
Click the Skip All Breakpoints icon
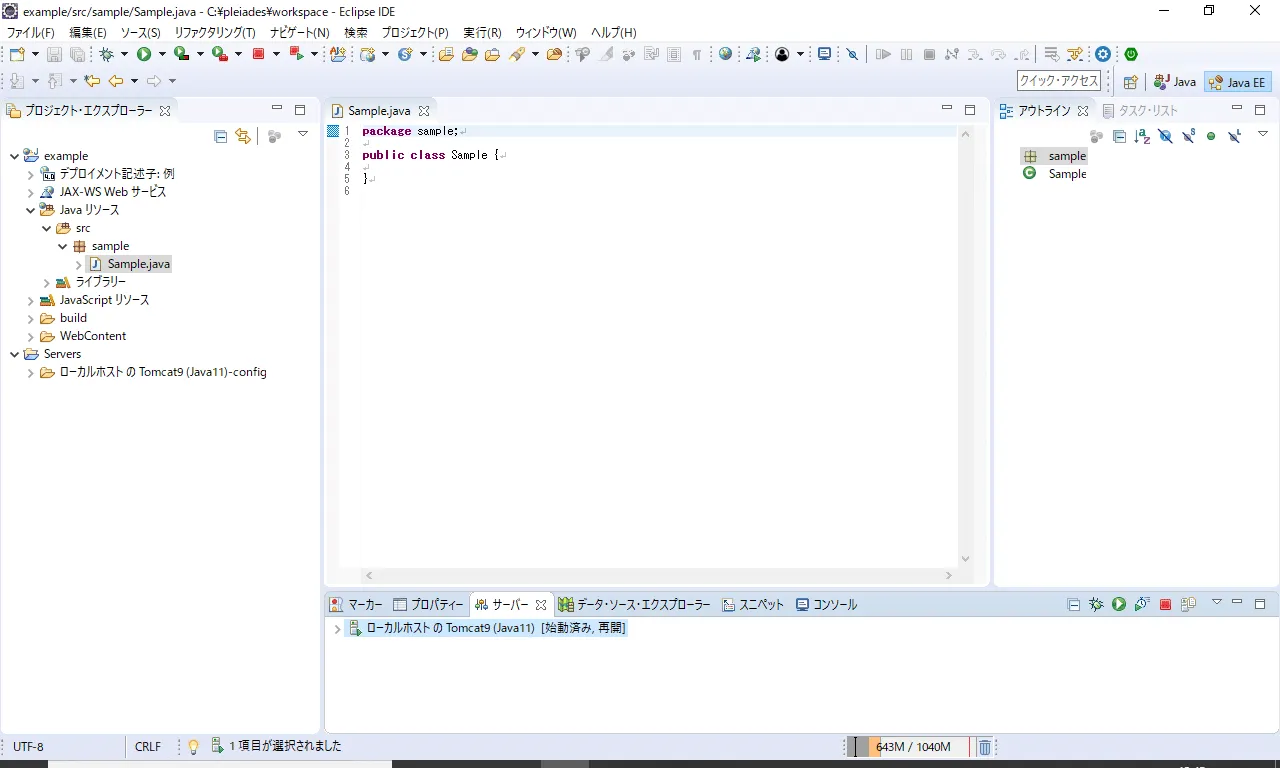(852, 54)
